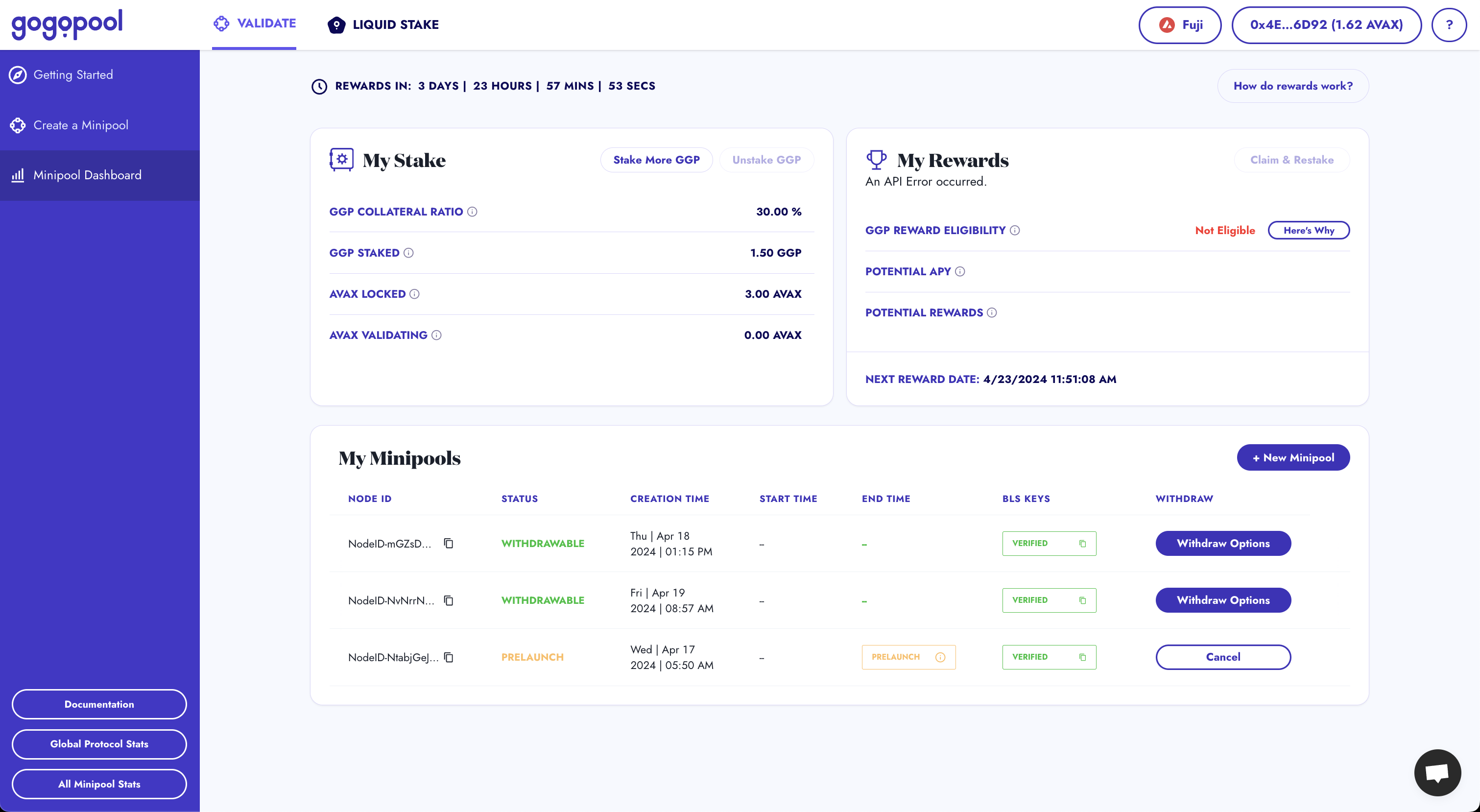Go to Getting Started page
This screenshot has width=1480, height=812.
point(73,75)
